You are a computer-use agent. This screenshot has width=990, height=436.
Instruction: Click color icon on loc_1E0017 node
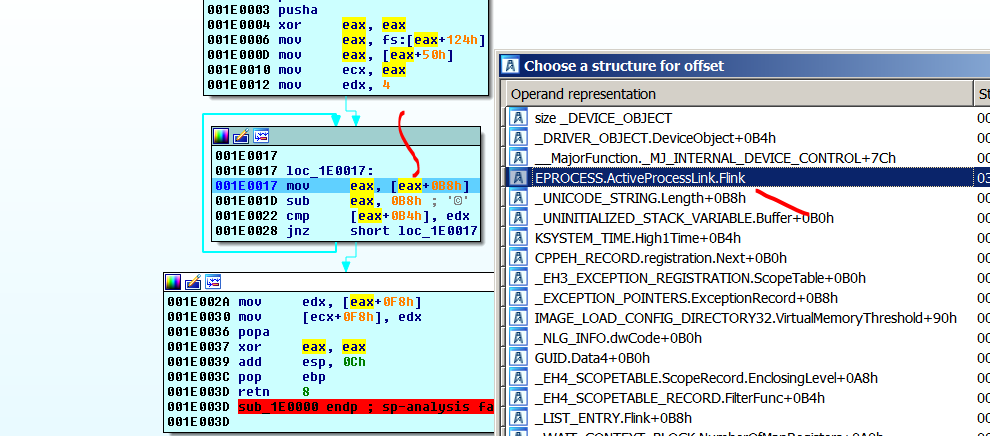point(222,136)
